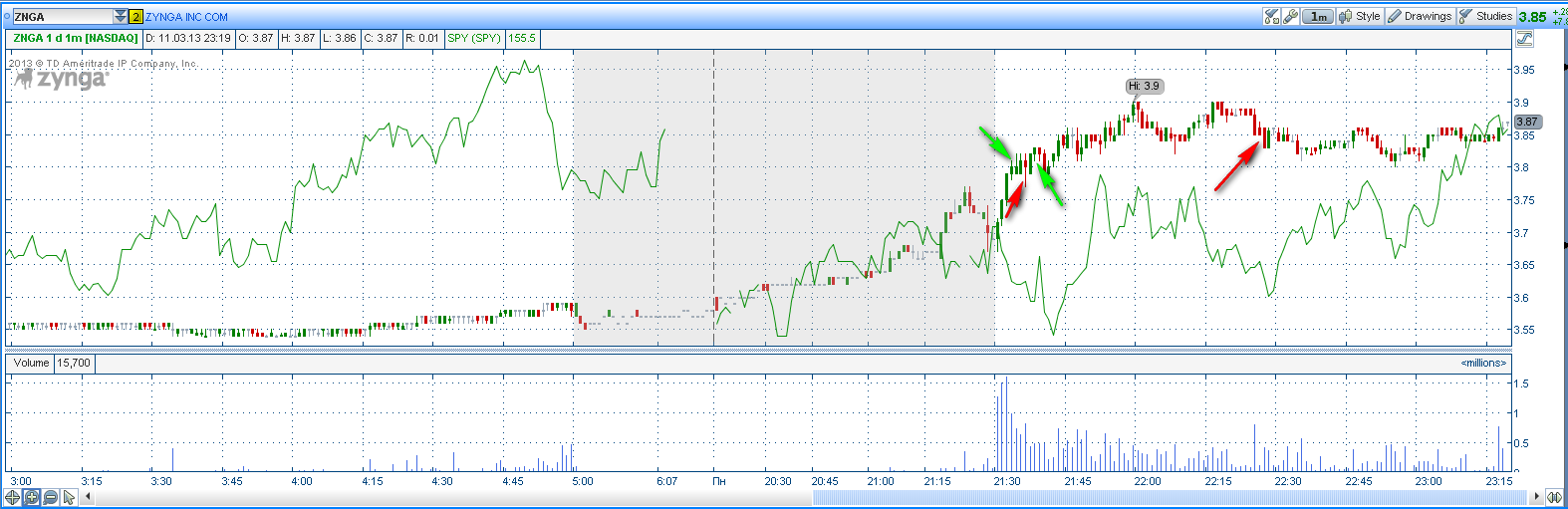Click the scroll left arrow at bottom
This screenshot has width=1568, height=509.
pyautogui.click(x=88, y=497)
